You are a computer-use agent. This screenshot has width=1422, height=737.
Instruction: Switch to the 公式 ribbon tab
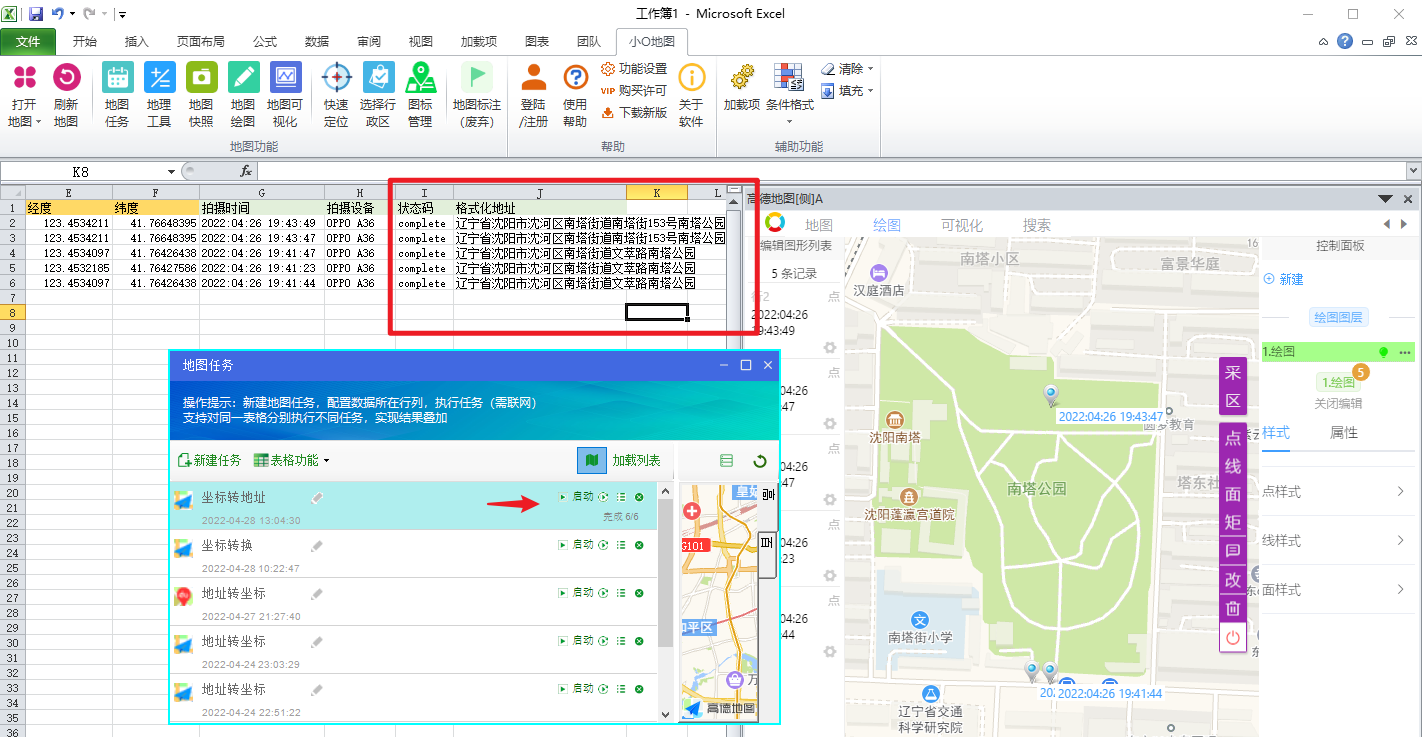(x=265, y=42)
